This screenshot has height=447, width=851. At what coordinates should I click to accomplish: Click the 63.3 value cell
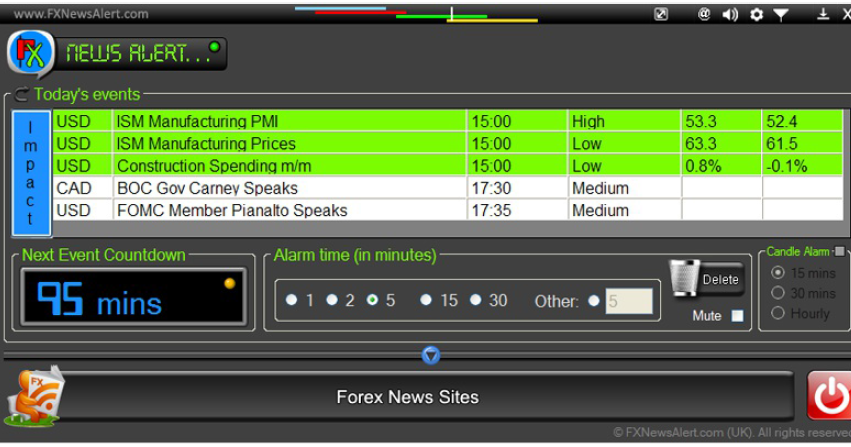pyautogui.click(x=721, y=143)
